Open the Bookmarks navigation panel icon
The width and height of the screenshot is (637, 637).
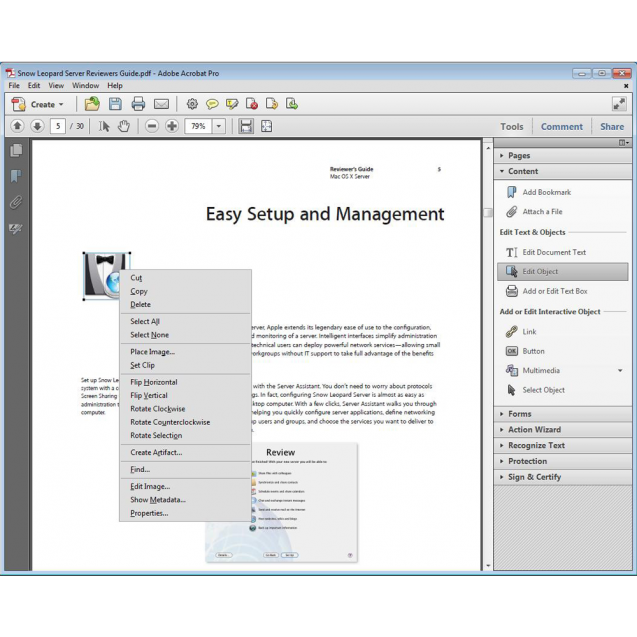16,176
